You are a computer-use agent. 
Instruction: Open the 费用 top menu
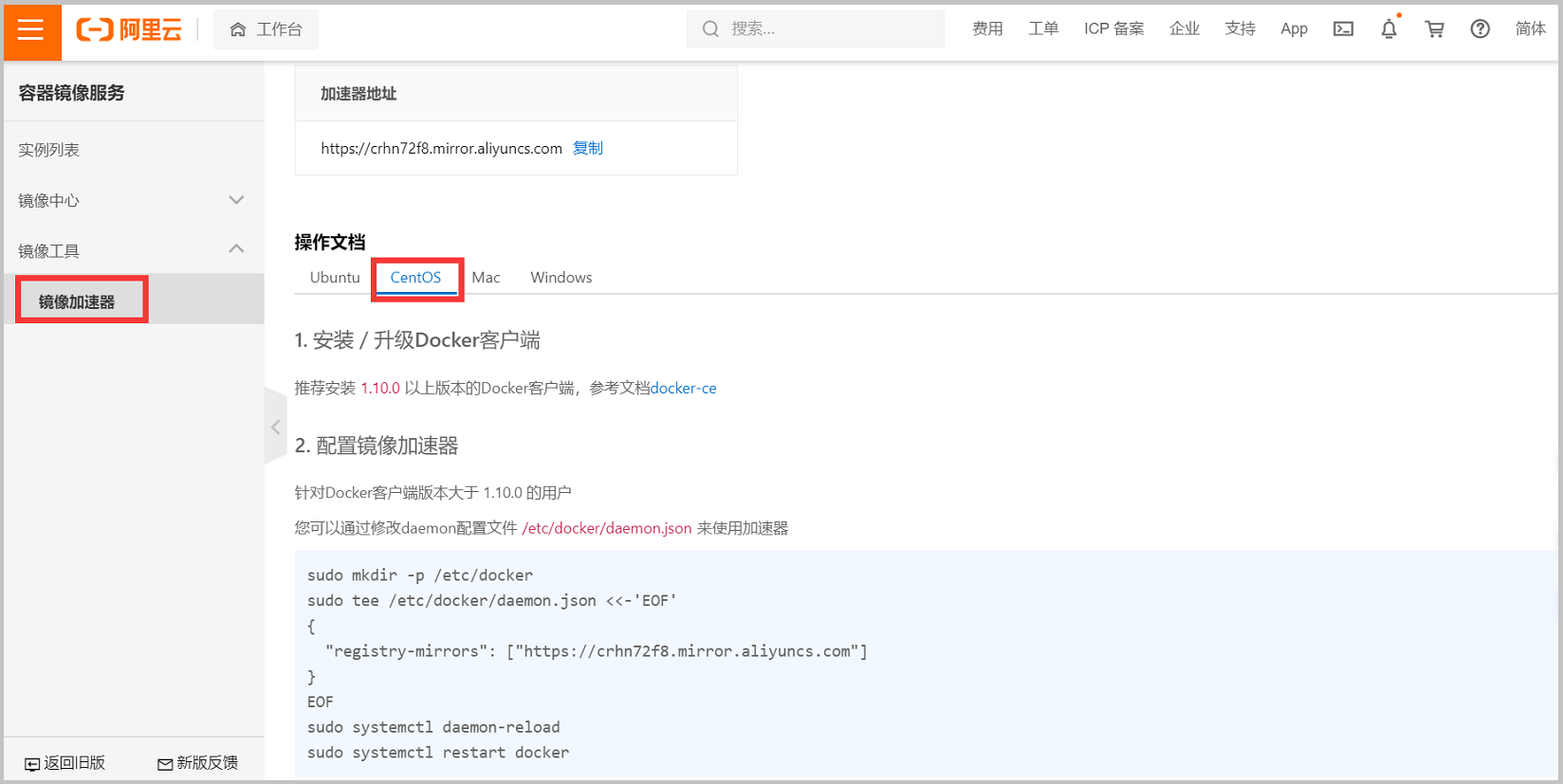[x=987, y=29]
